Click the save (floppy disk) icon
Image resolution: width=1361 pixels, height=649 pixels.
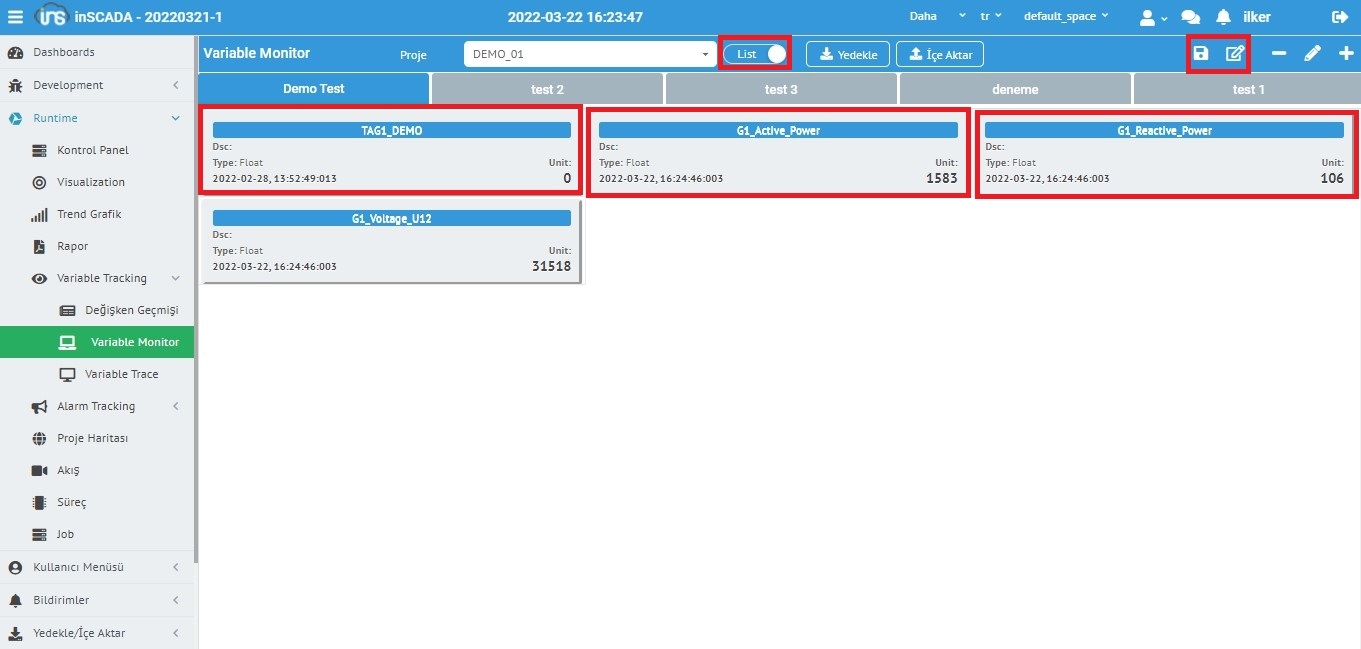(x=1201, y=54)
